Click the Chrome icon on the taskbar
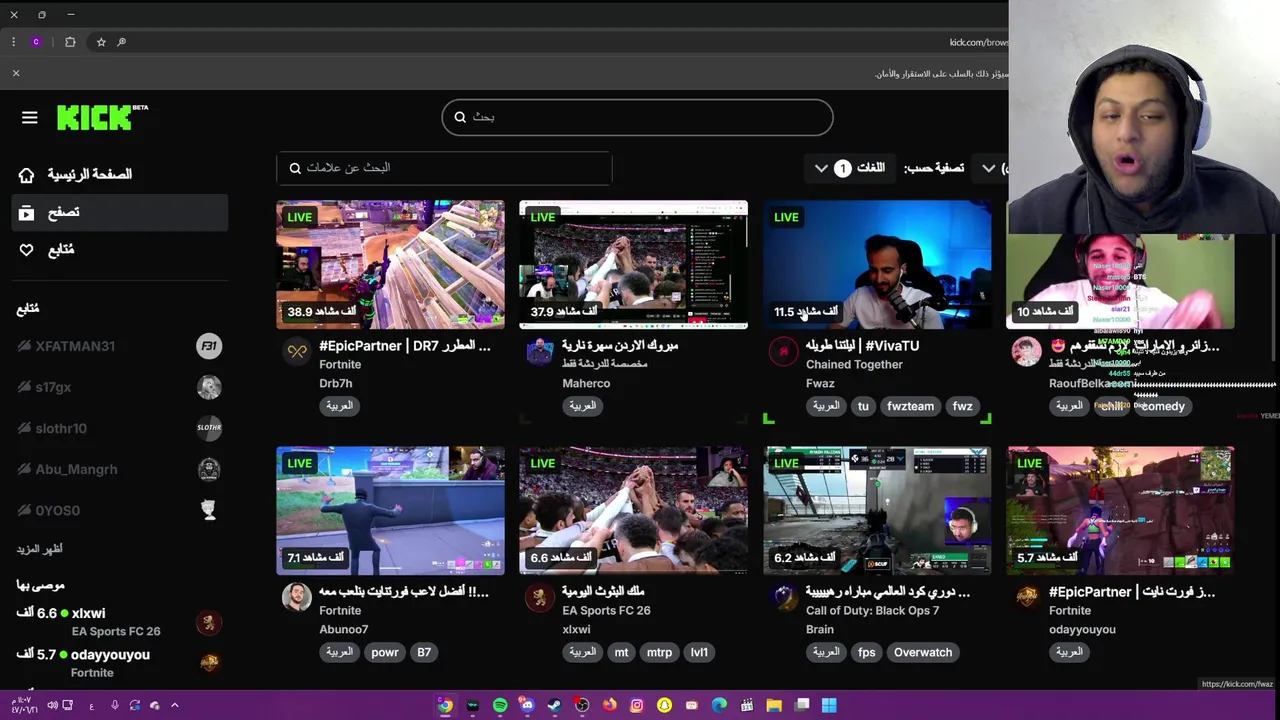This screenshot has height=720, width=1280. [445, 705]
